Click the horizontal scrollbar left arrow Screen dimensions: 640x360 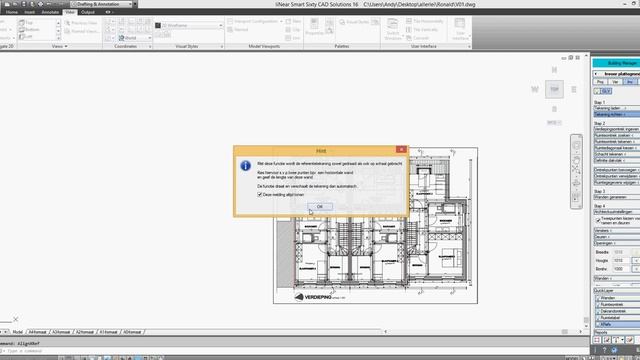pyautogui.click(x=386, y=332)
